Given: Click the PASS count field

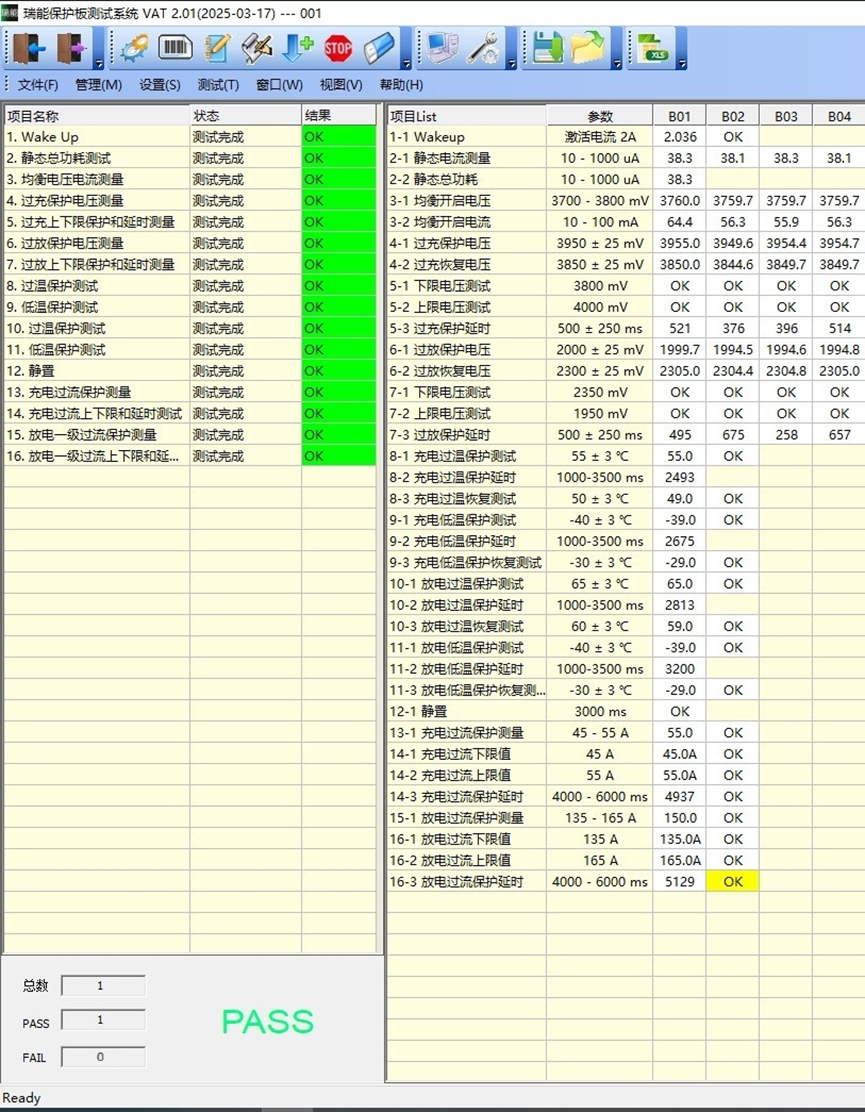Looking at the screenshot, I should pos(104,1020).
